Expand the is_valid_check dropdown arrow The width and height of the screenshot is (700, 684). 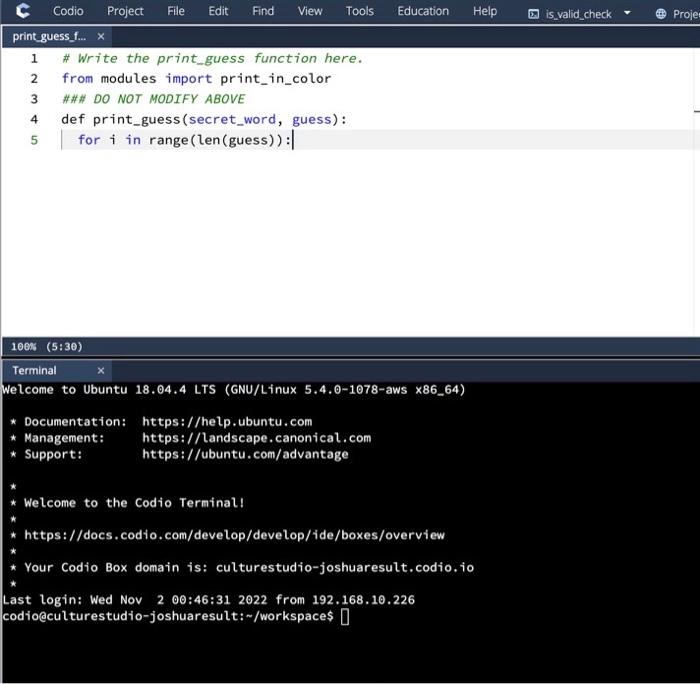(627, 13)
